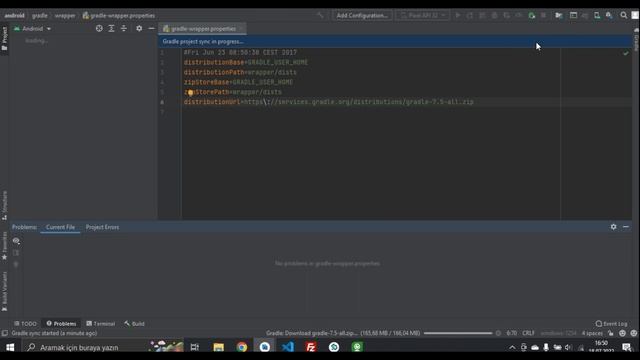Image resolution: width=640 pixels, height=360 pixels.
Task: Click the bottom-left tool window toggle icon
Action: 4,333
